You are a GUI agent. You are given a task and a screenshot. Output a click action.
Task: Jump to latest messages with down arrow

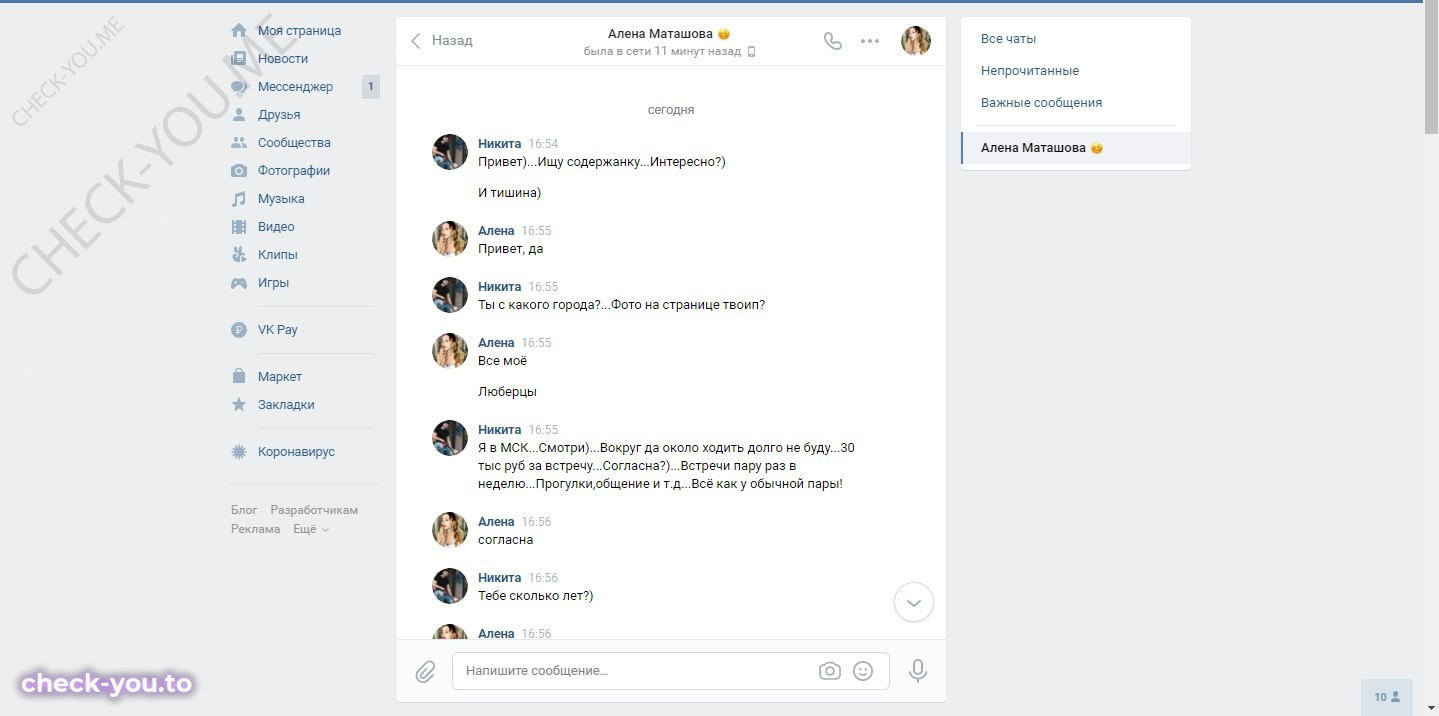(913, 603)
